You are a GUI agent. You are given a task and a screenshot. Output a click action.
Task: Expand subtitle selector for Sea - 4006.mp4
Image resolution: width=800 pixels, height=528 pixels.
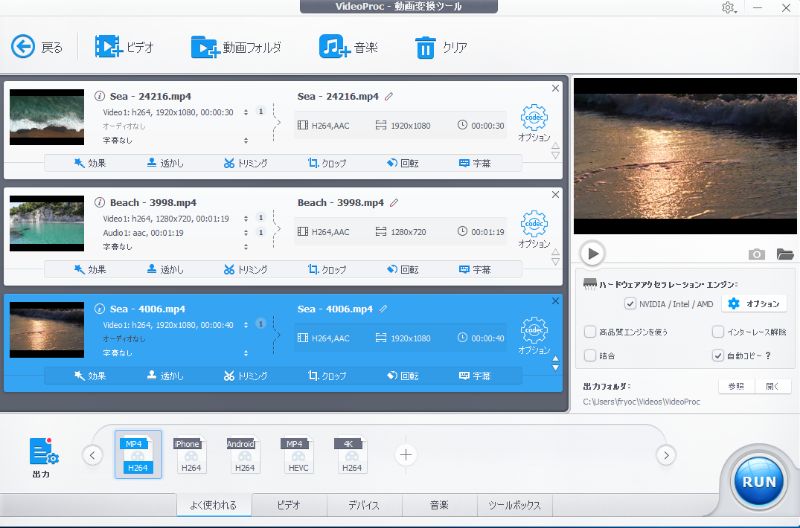(x=246, y=353)
